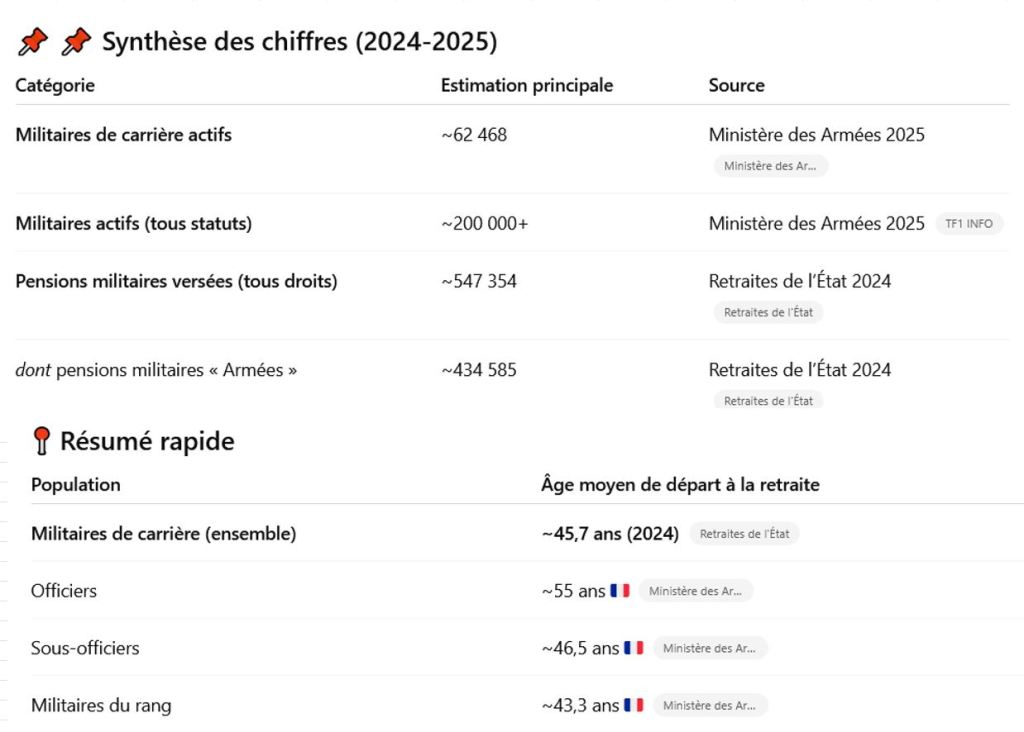Open Ministère des Ar... chip in the Officiers row
Viewport: 1024px width, 732px height.
[x=695, y=591]
